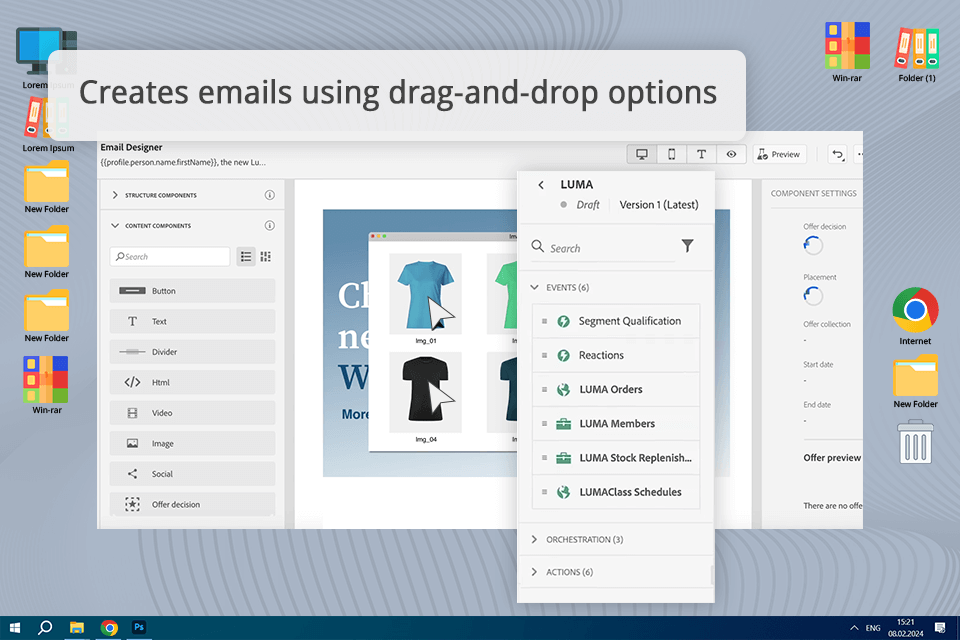This screenshot has width=960, height=640.
Task: Click ENG language indicator
Action: [x=873, y=628]
